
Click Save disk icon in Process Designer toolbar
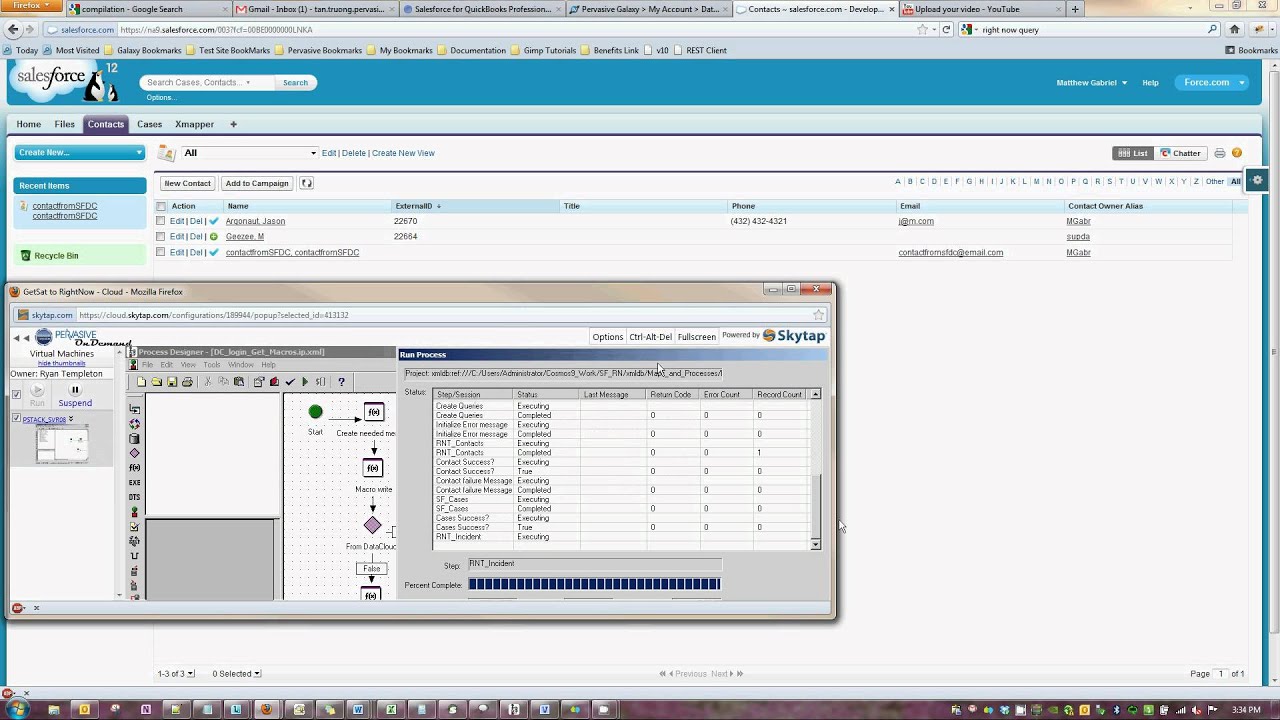[171, 382]
